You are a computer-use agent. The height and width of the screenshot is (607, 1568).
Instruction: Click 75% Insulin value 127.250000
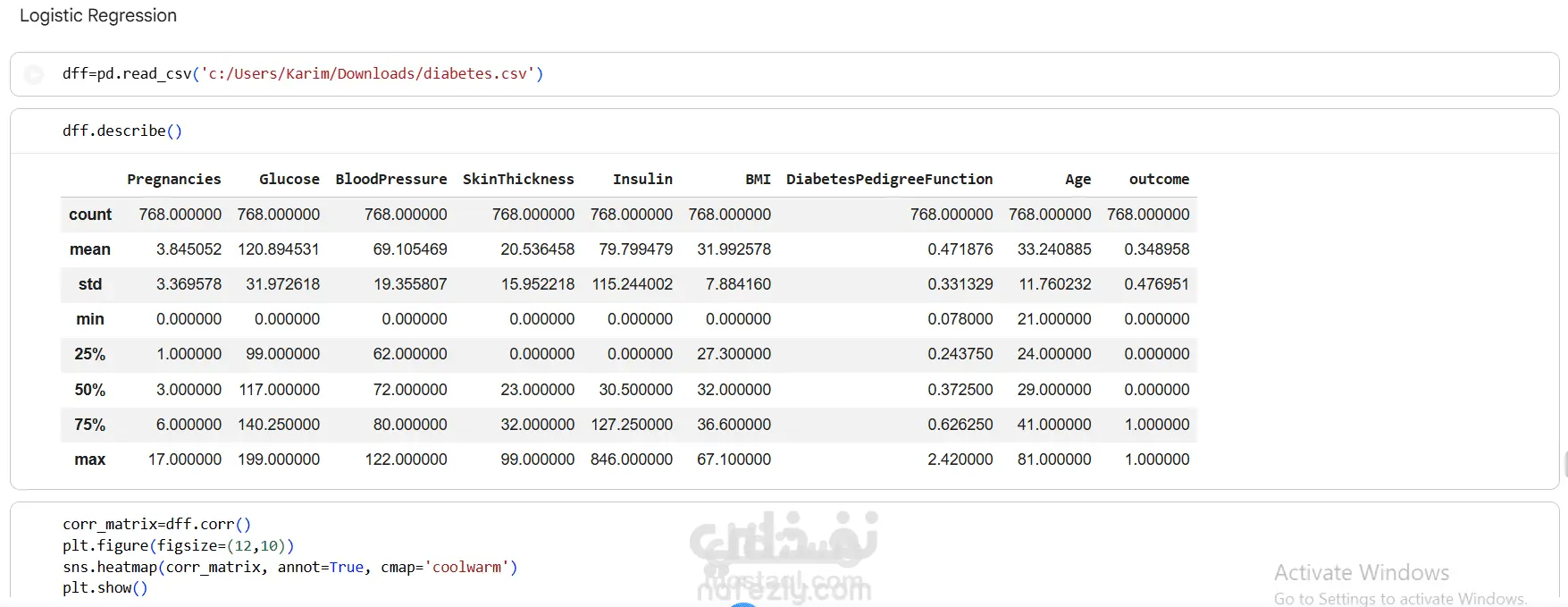[632, 425]
